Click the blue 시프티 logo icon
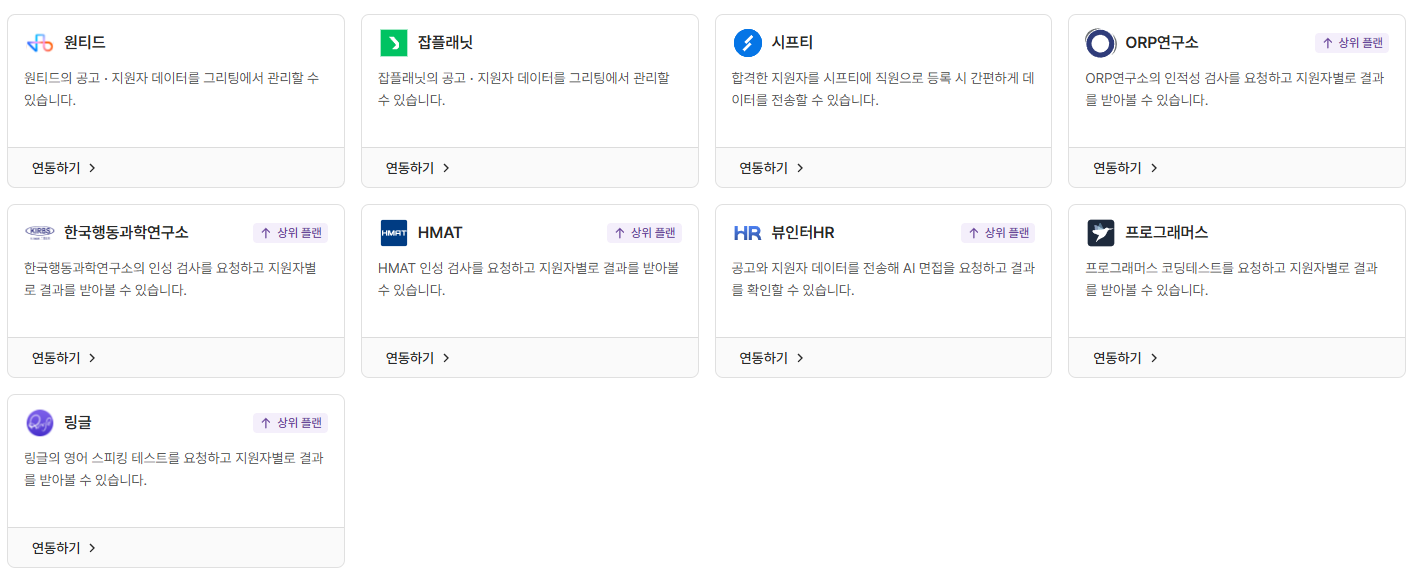 pyautogui.click(x=747, y=43)
